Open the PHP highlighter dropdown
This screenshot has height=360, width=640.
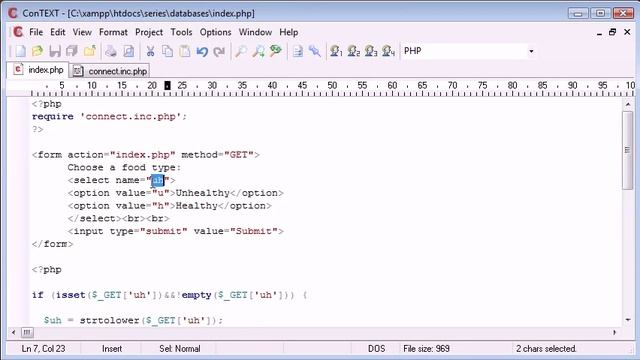point(531,51)
